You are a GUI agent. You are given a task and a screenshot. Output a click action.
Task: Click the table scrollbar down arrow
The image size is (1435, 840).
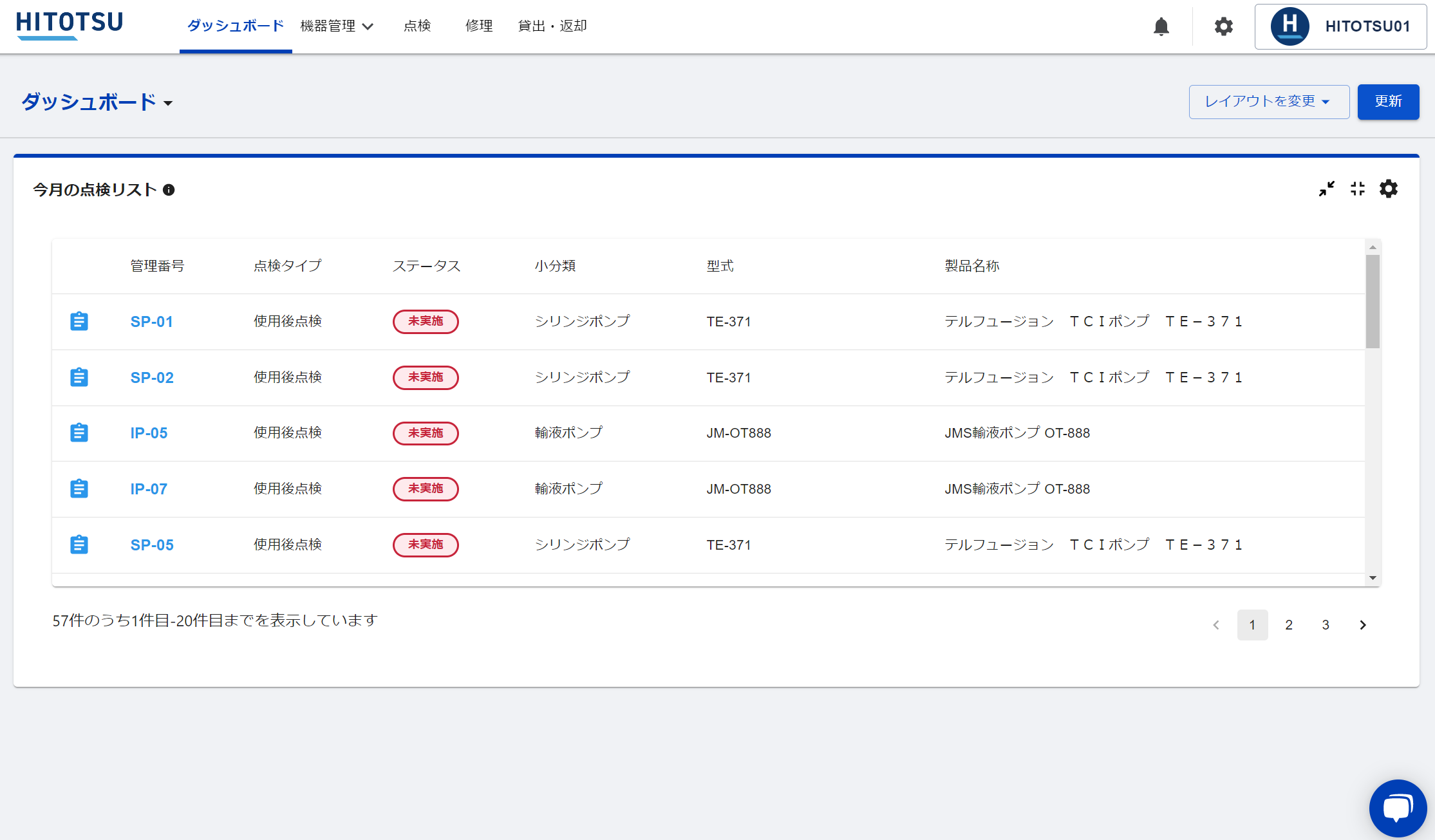click(x=1373, y=578)
